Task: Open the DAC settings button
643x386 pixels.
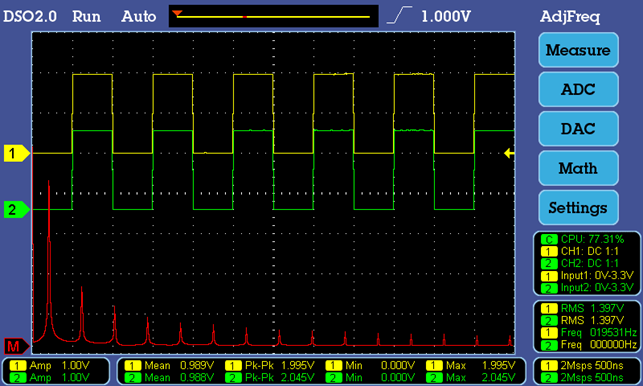Action: click(578, 129)
